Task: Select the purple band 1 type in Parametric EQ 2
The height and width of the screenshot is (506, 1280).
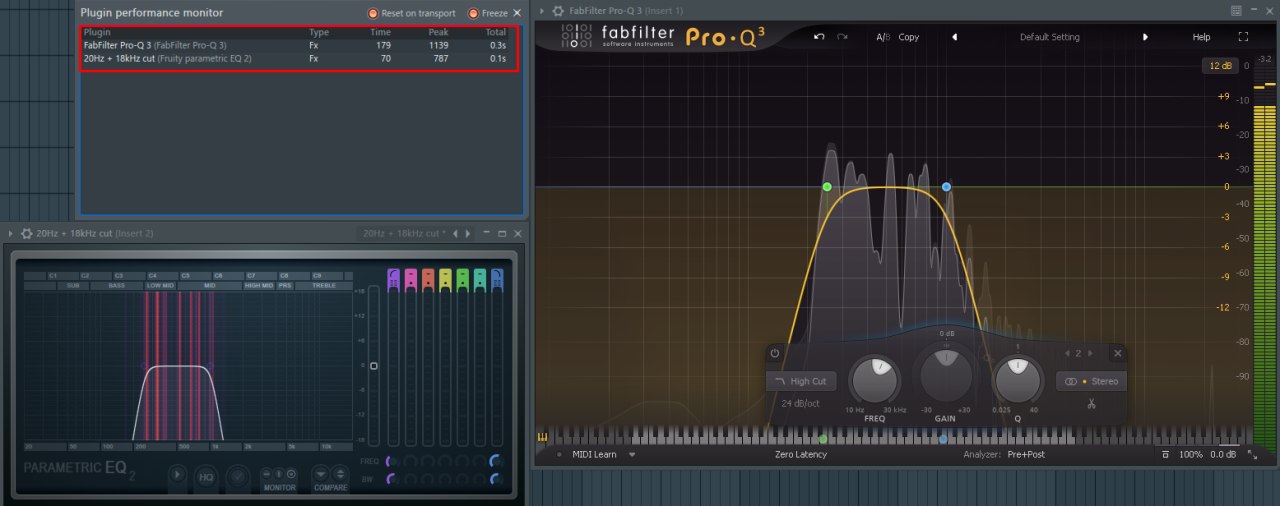Action: 393,278
